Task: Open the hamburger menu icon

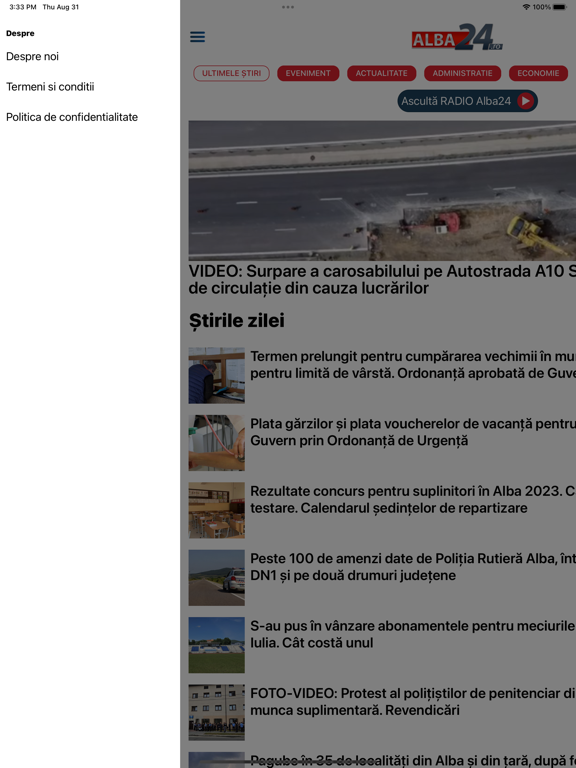Action: click(197, 37)
